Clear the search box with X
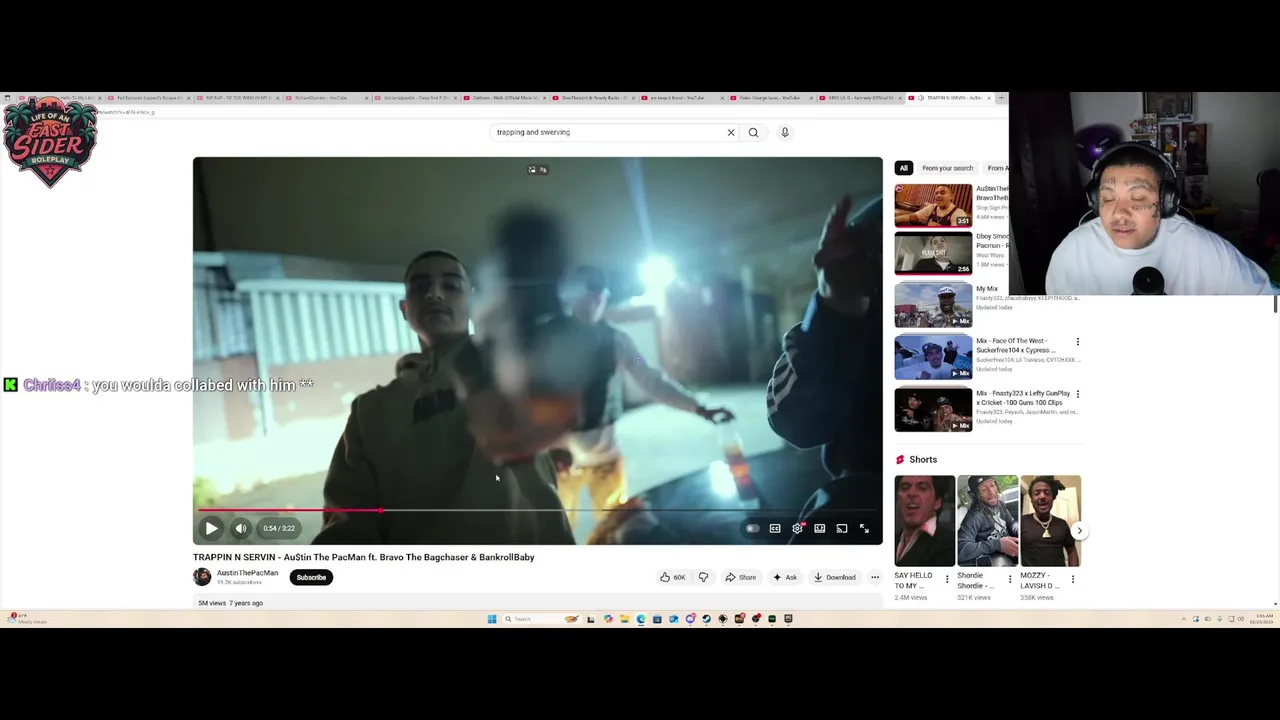1280x720 pixels. (x=731, y=132)
